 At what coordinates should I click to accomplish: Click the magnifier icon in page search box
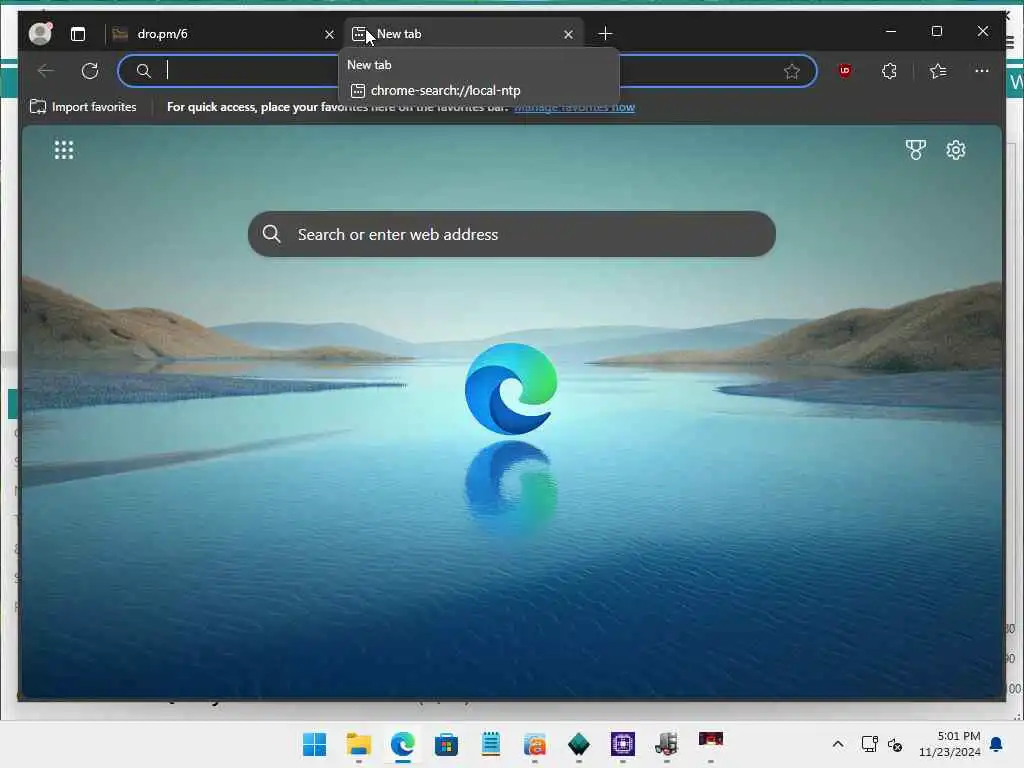pyautogui.click(x=272, y=234)
